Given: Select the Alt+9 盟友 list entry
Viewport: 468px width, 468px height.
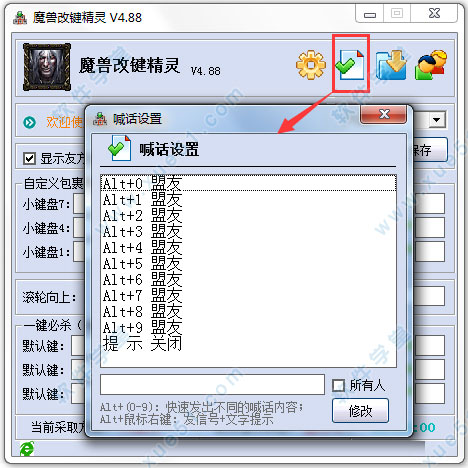Looking at the screenshot, I should [248, 327].
